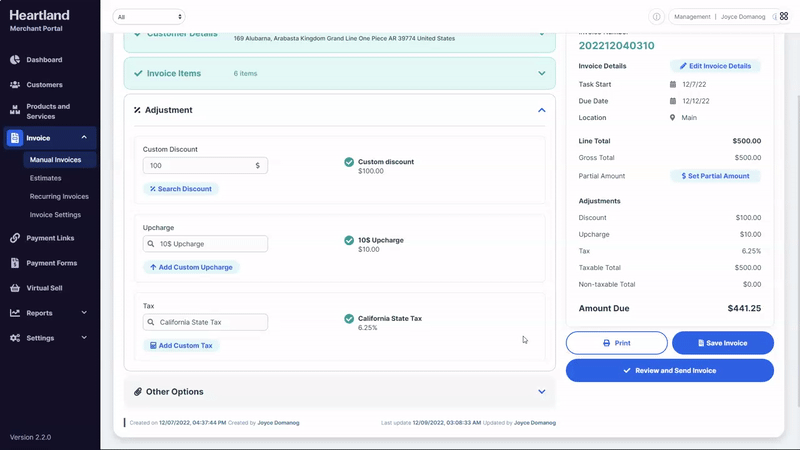The width and height of the screenshot is (800, 450).
Task: Click the Custom Discount input field
Action: (x=205, y=165)
